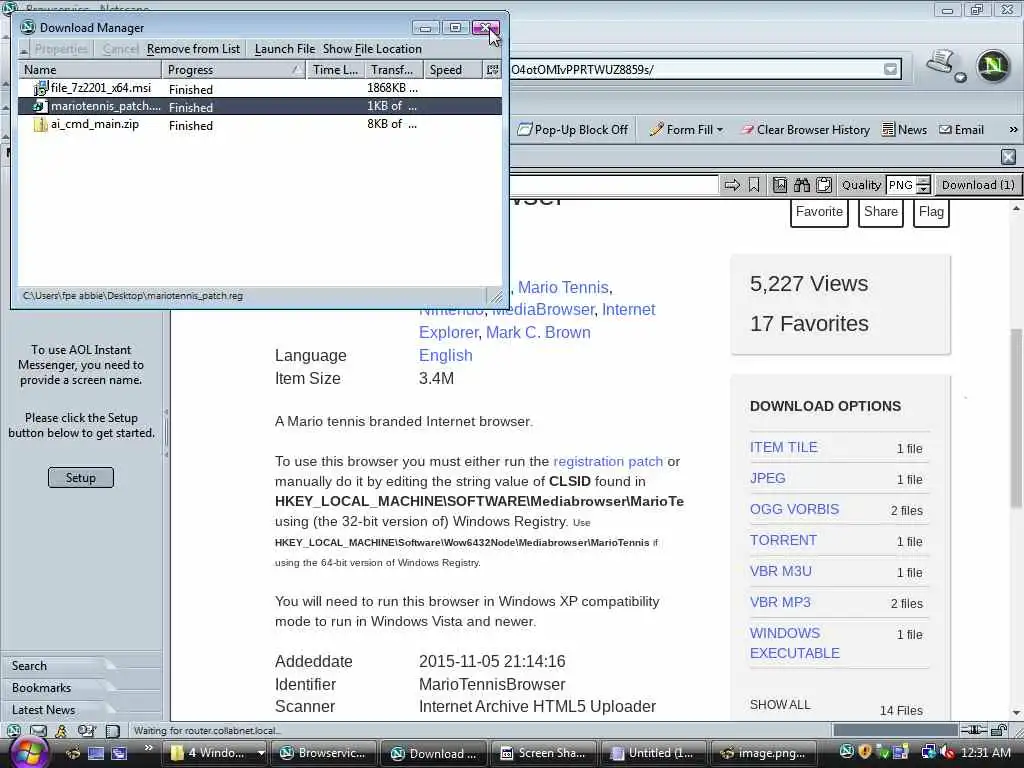Sort downloads by Name column header
The image size is (1024, 768).
(90, 70)
